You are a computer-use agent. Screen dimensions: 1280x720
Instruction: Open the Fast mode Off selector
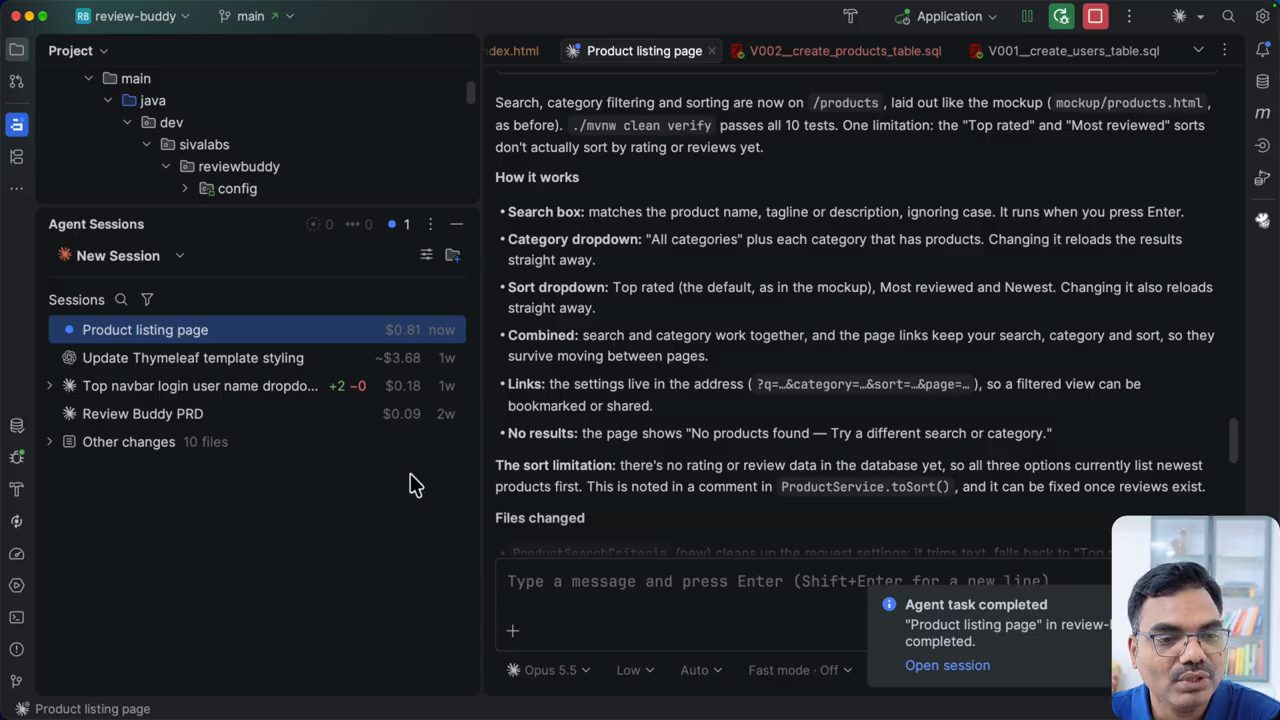pos(800,670)
